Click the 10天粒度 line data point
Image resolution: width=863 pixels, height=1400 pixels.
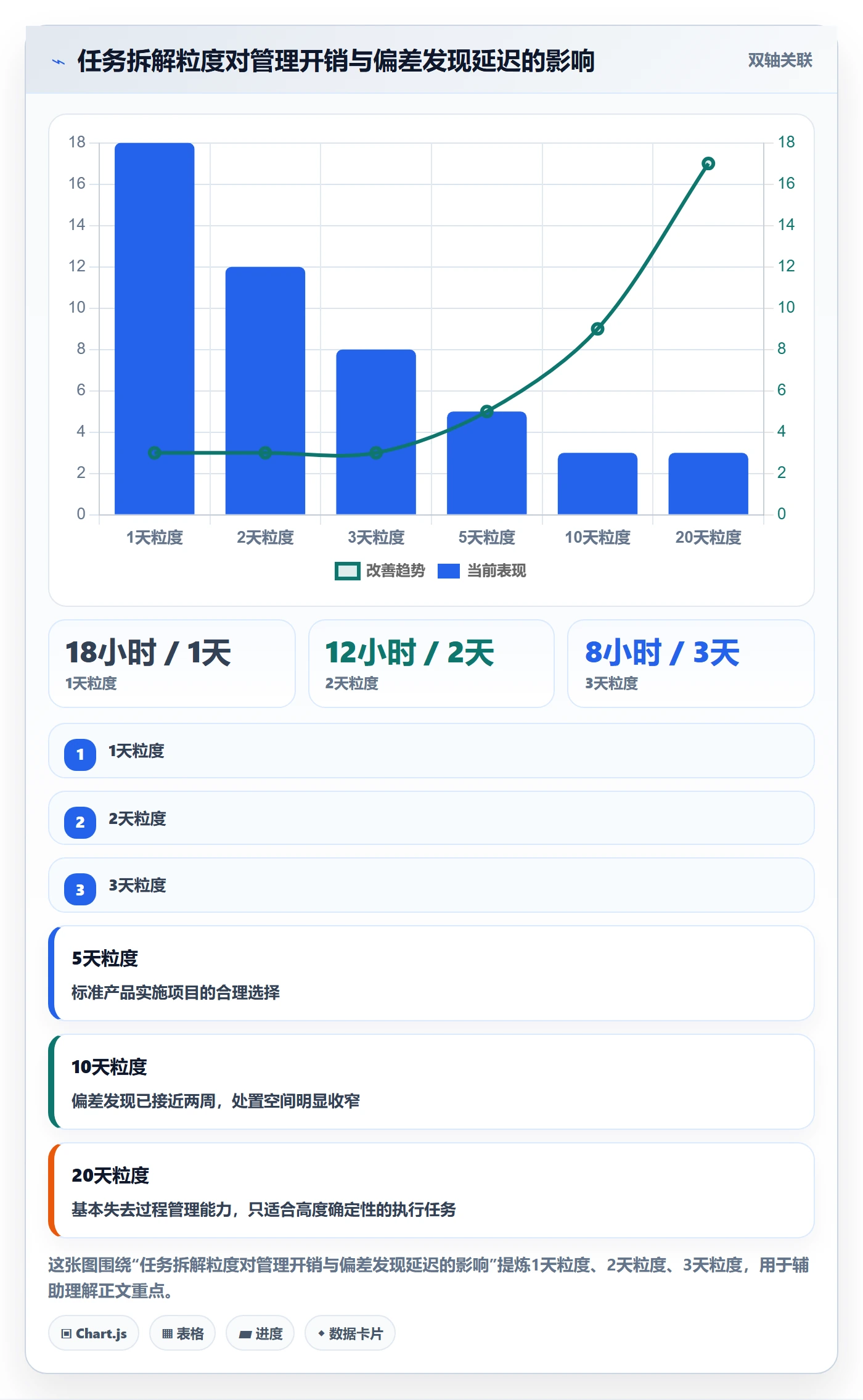pos(597,329)
